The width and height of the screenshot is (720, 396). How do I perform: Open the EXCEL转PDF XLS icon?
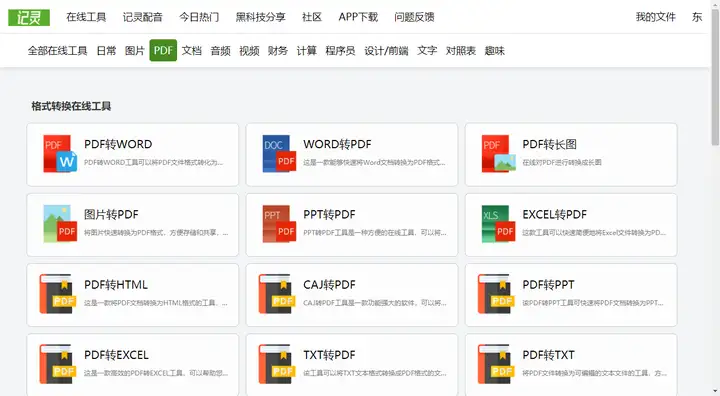pos(499,224)
